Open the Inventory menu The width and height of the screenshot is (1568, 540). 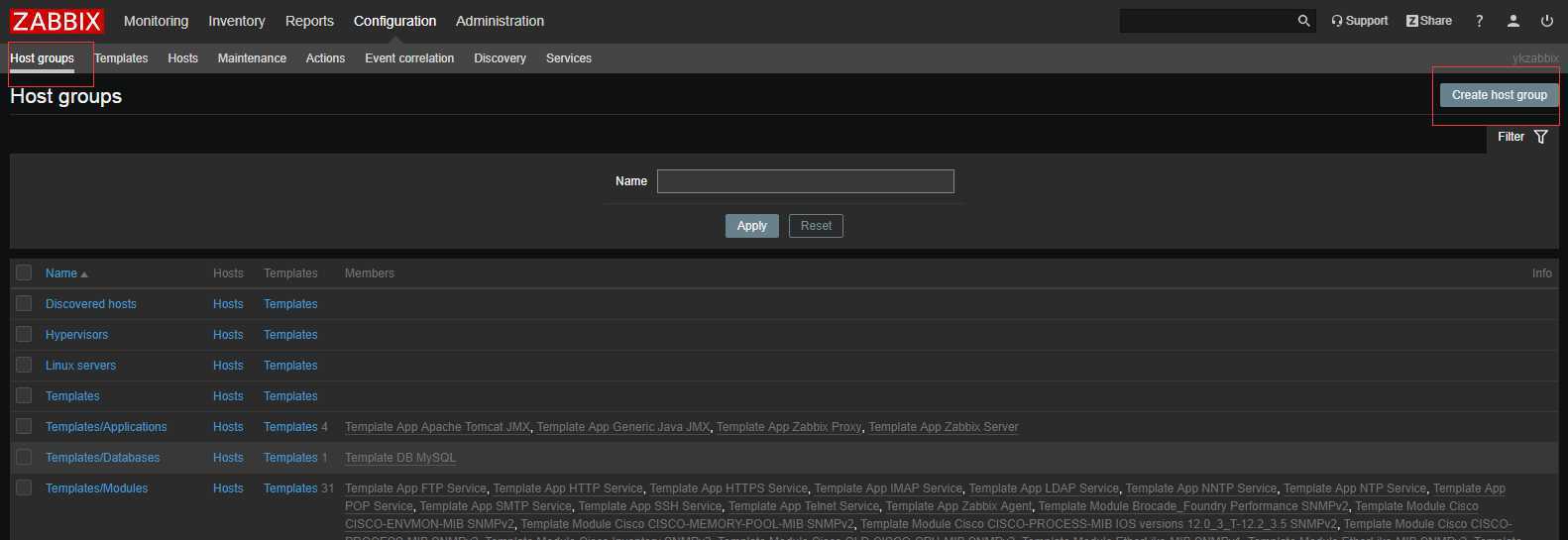point(237,21)
